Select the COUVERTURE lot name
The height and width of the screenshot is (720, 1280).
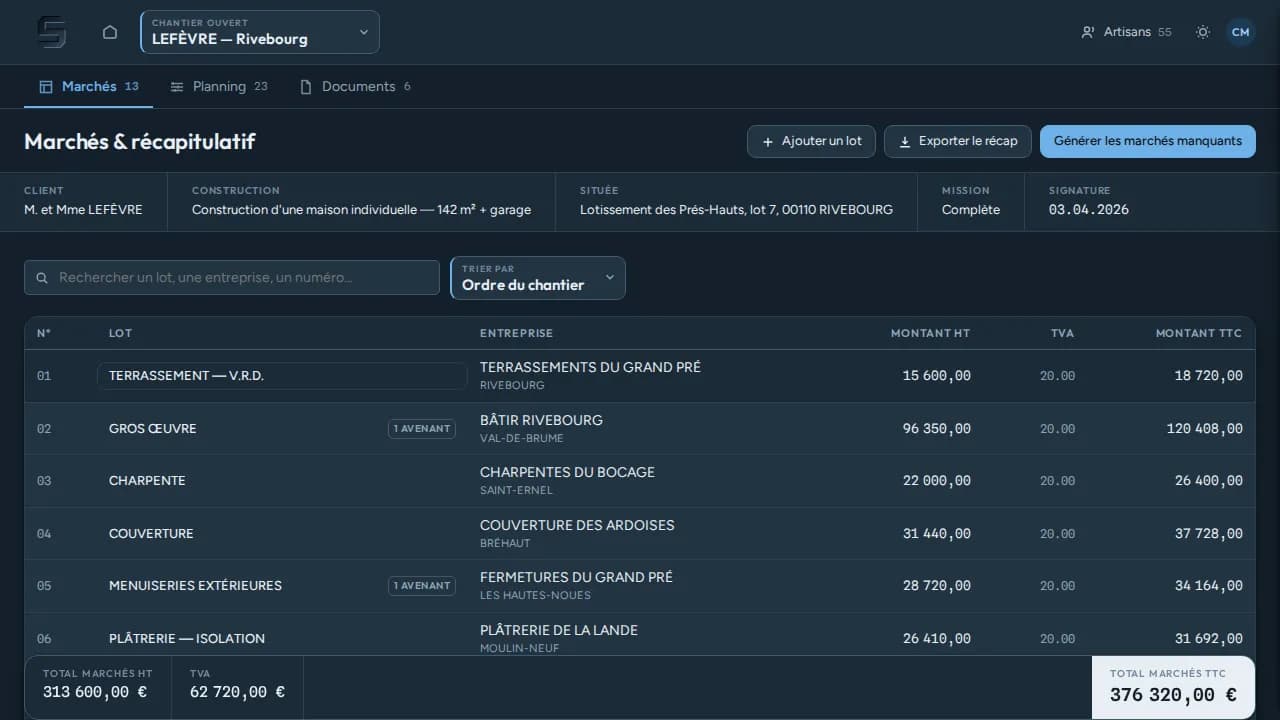click(x=151, y=534)
